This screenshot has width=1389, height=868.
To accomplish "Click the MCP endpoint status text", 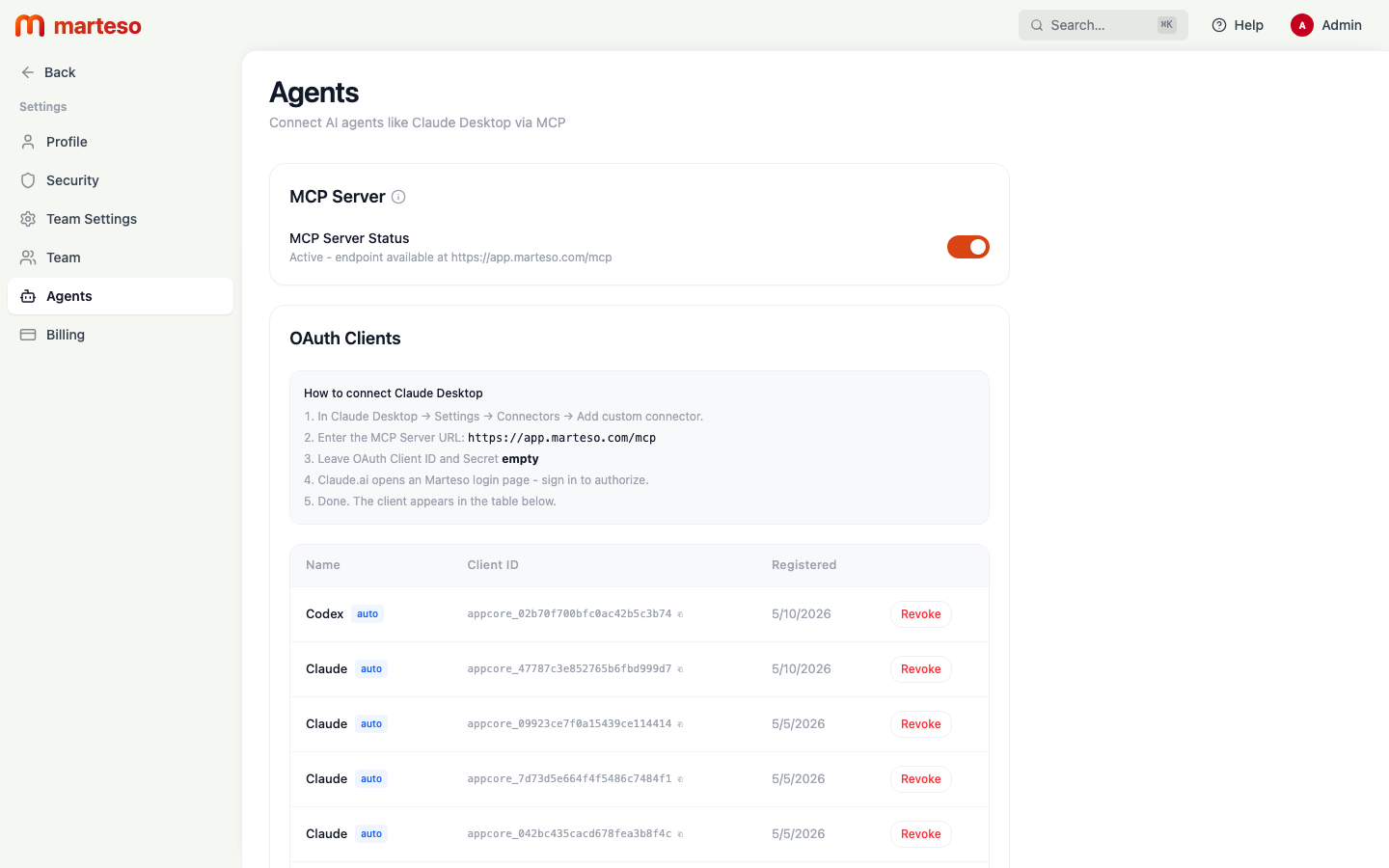I will coord(450,258).
